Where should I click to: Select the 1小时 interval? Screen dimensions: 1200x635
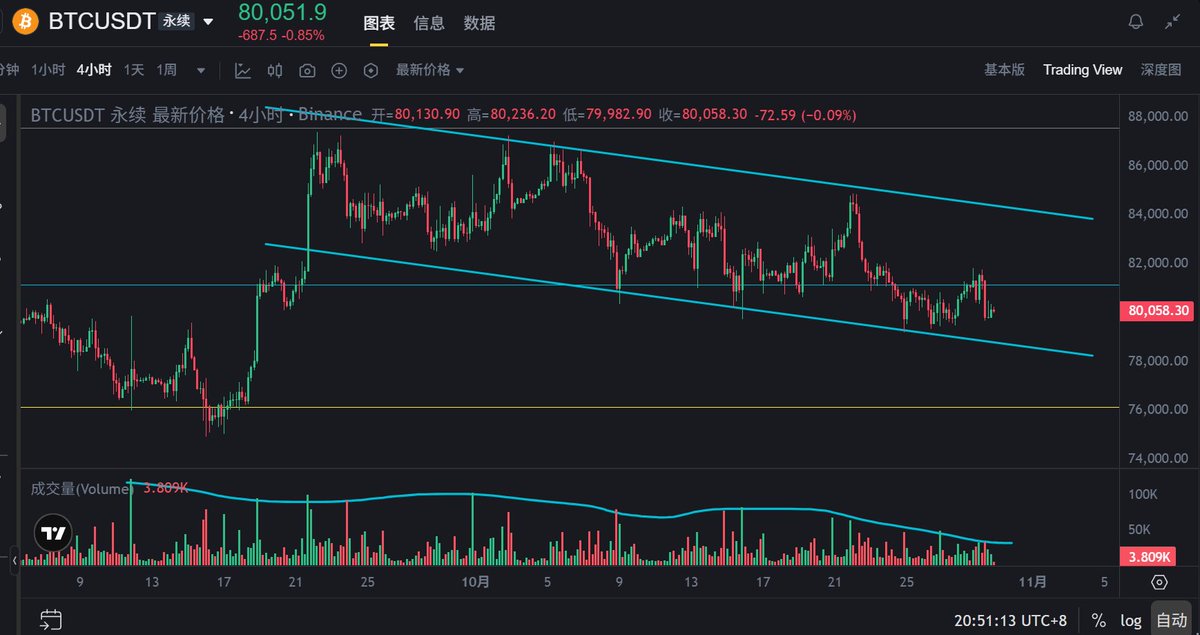[48, 70]
